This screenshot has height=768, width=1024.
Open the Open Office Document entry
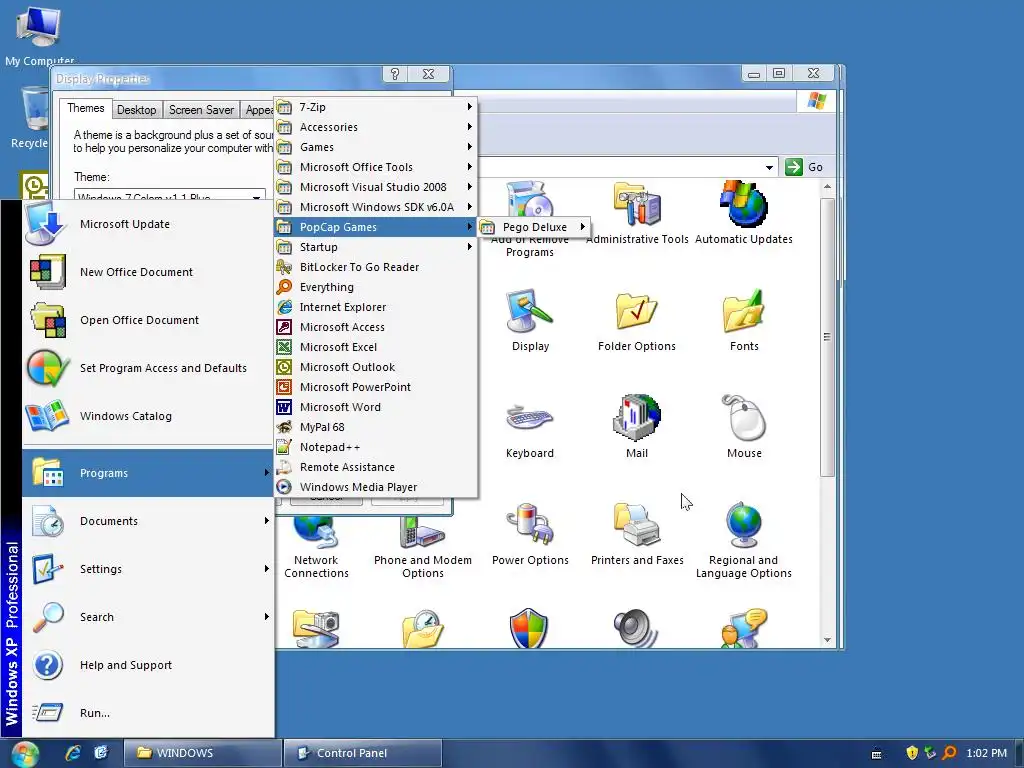(x=148, y=320)
